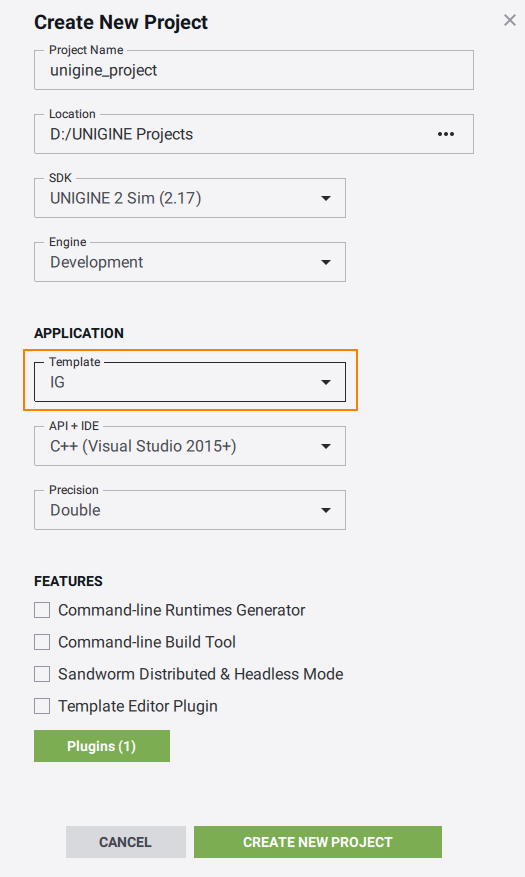525x877 pixels.
Task: Enable Template Editor Plugin checkbox
Action: pos(42,706)
